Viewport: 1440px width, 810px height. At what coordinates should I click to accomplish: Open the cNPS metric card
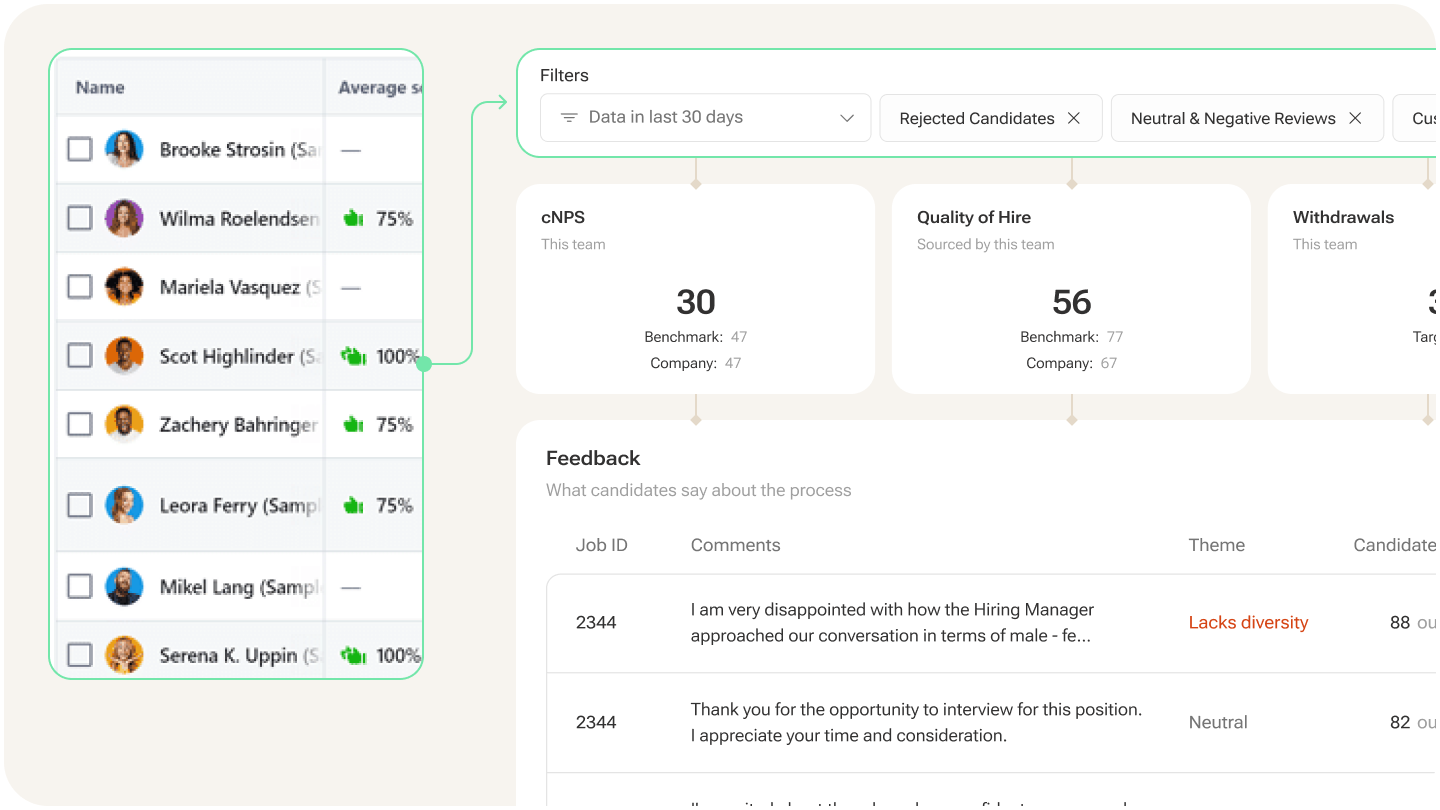coord(695,289)
